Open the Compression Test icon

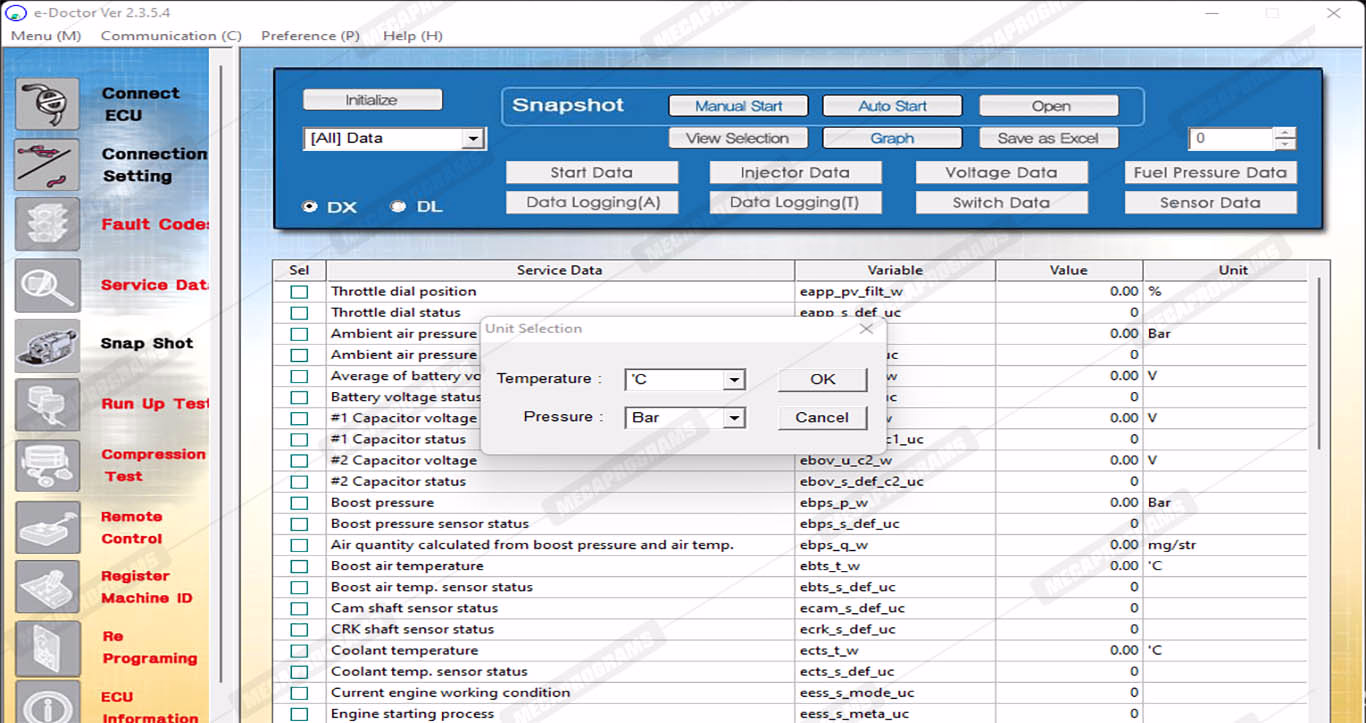tap(47, 465)
